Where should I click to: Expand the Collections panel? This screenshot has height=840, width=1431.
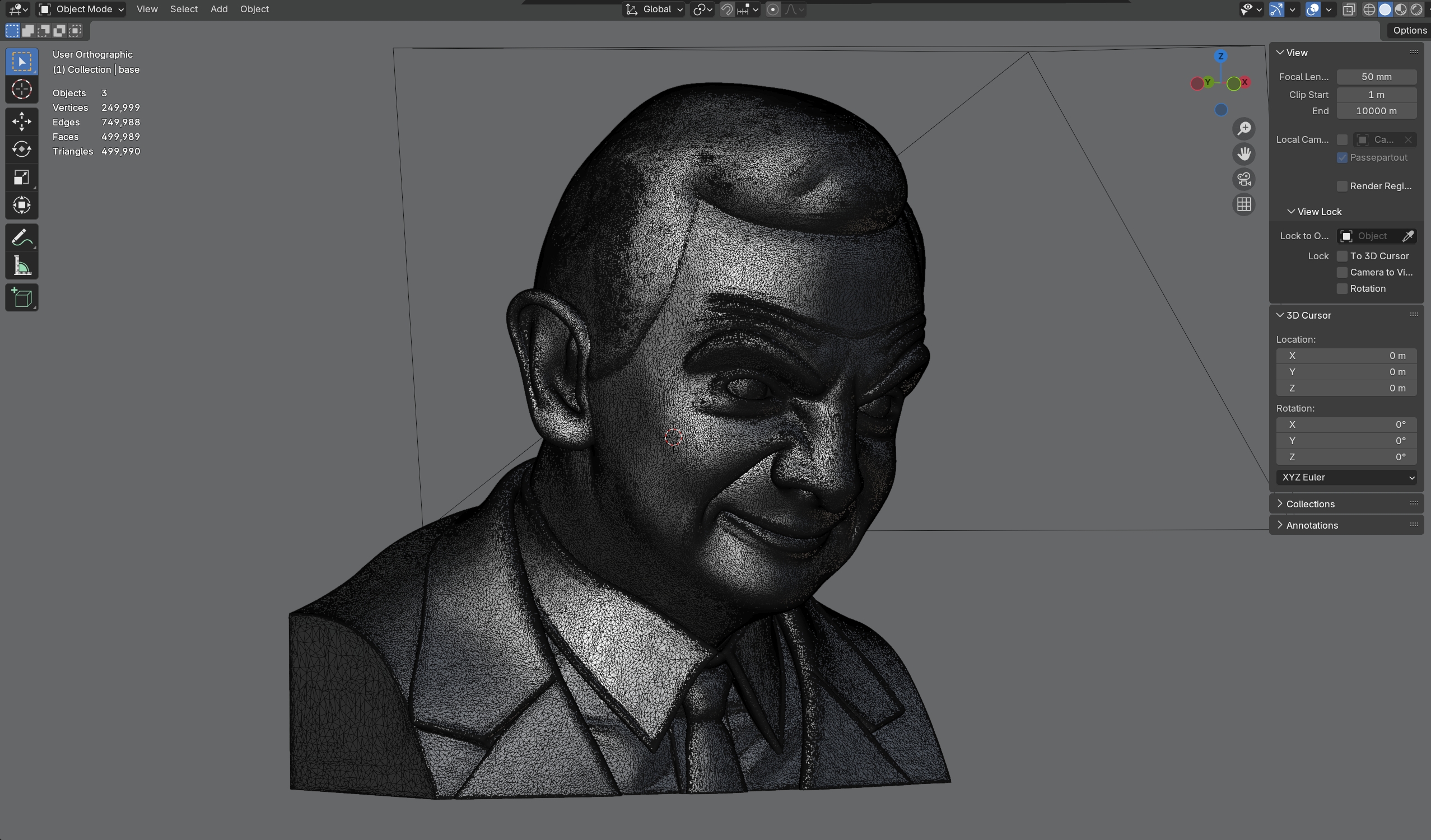tap(1310, 504)
